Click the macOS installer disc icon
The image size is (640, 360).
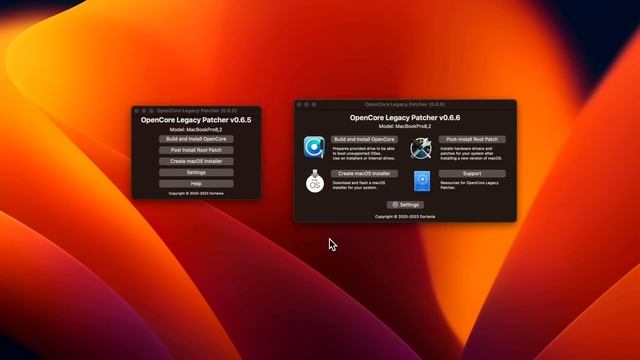coord(315,181)
